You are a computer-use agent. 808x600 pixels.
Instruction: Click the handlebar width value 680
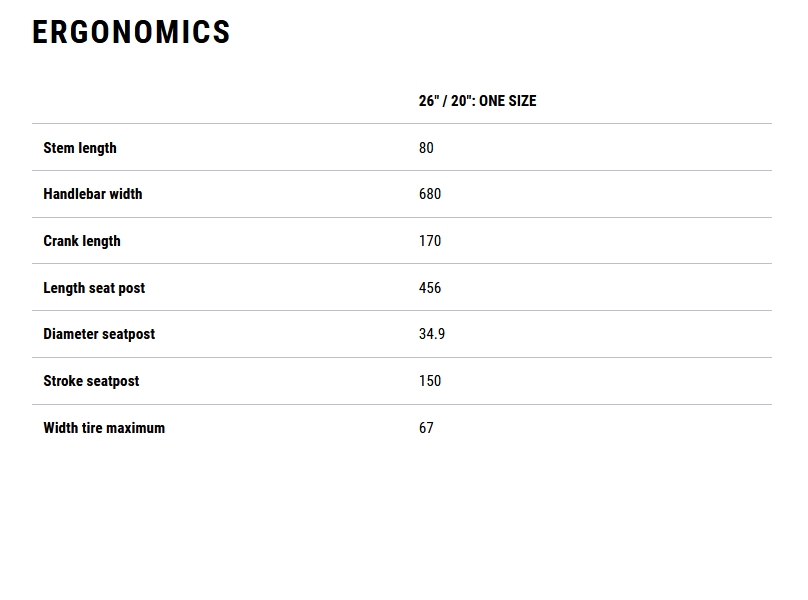coord(430,194)
